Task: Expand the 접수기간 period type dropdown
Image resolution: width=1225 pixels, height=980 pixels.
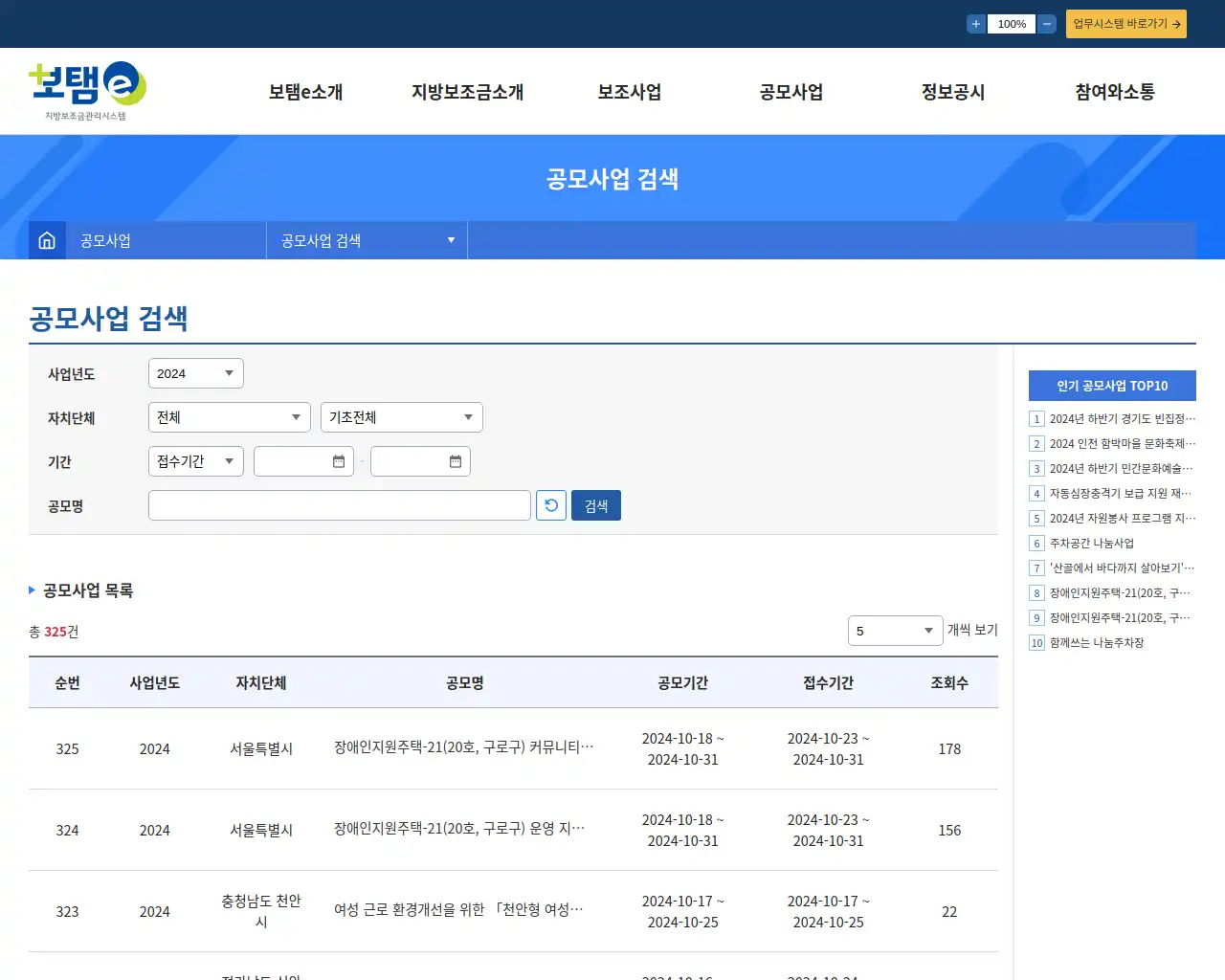Action: (196, 461)
